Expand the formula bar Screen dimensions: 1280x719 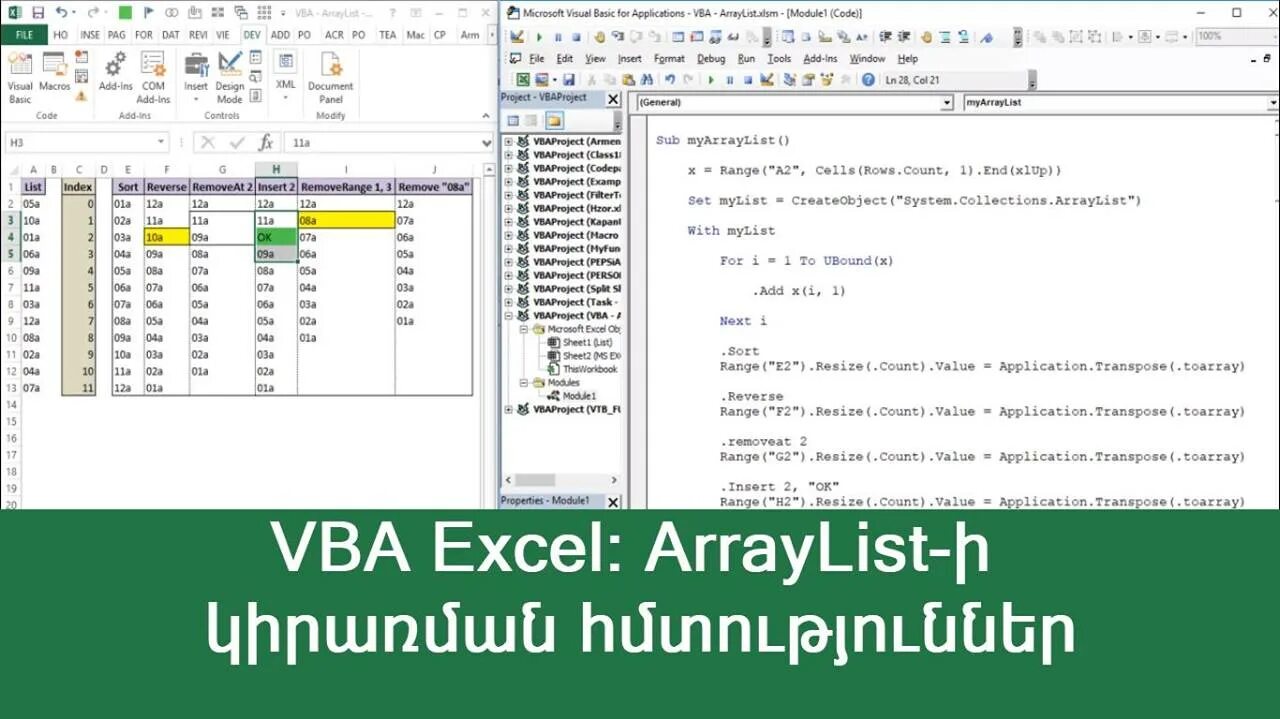click(x=488, y=143)
